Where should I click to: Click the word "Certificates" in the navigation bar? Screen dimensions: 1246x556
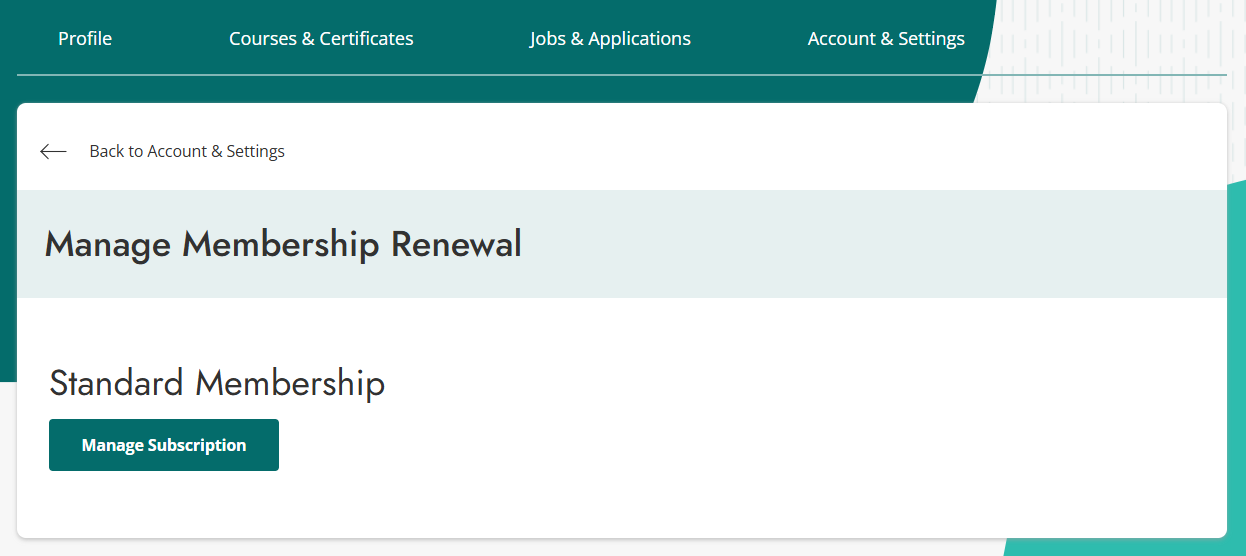coord(367,39)
